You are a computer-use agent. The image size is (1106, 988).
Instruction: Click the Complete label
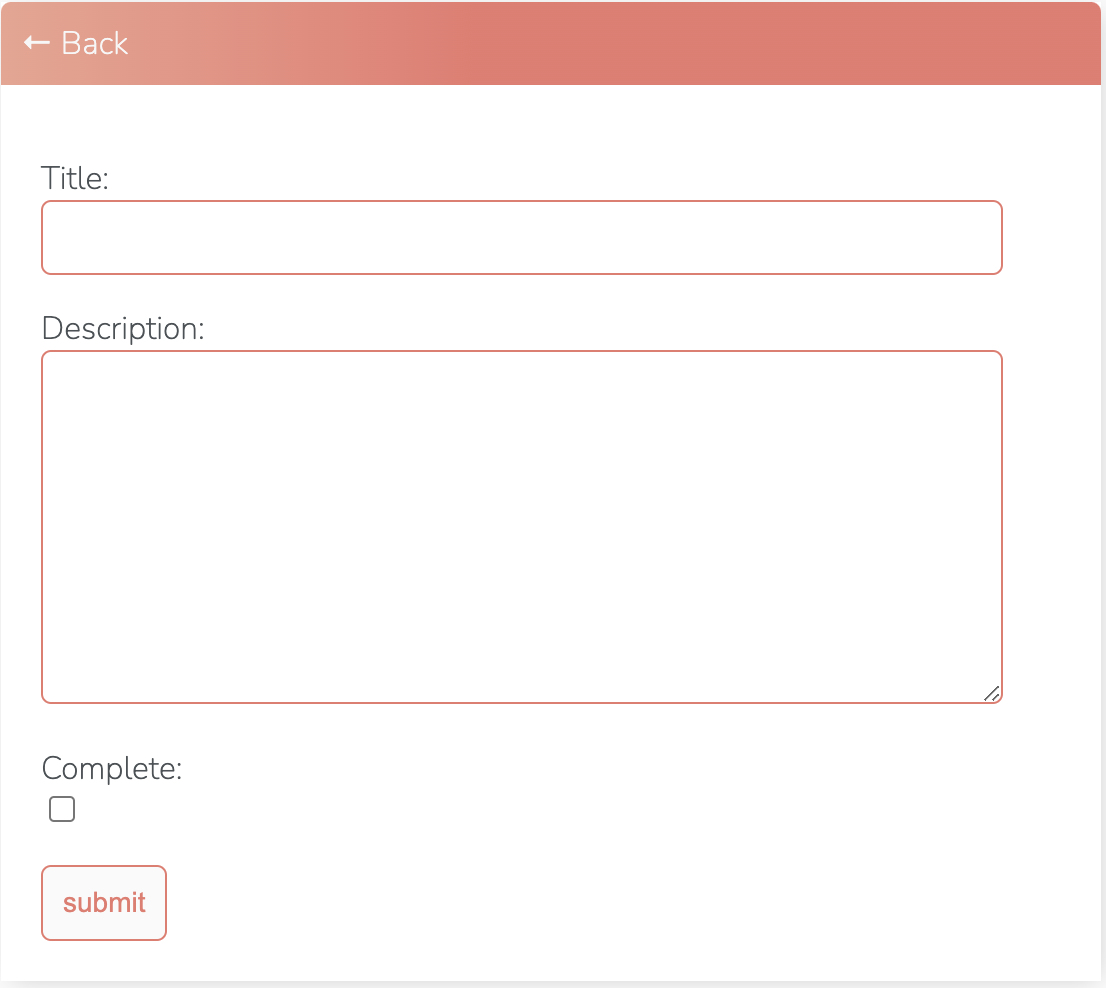pyautogui.click(x=110, y=768)
